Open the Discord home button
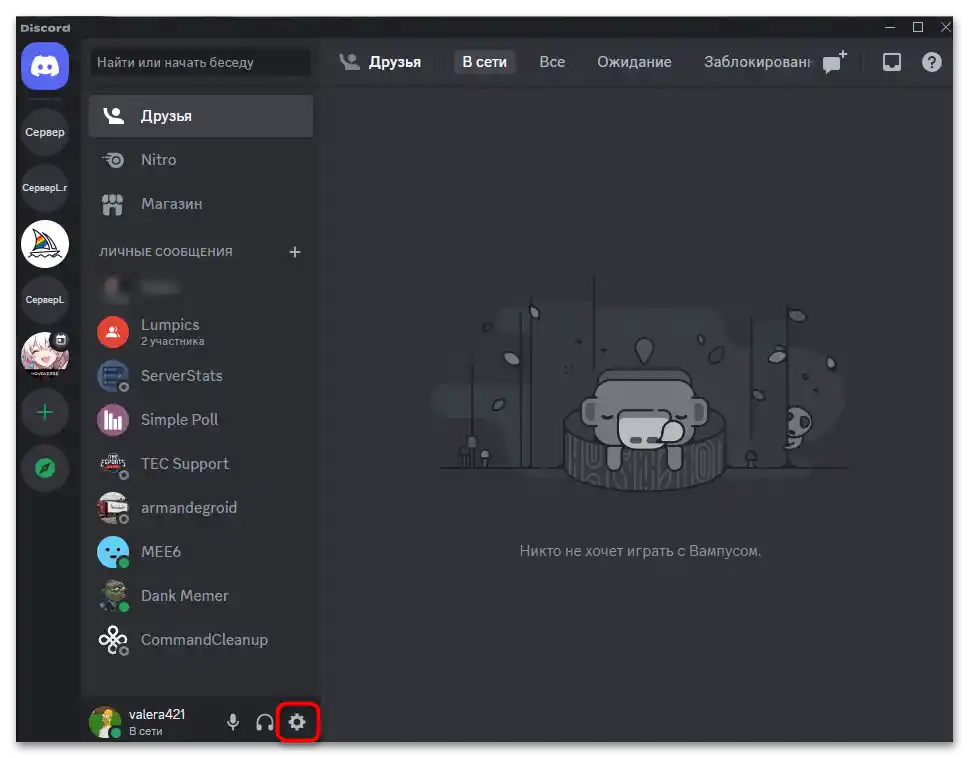 45,66
